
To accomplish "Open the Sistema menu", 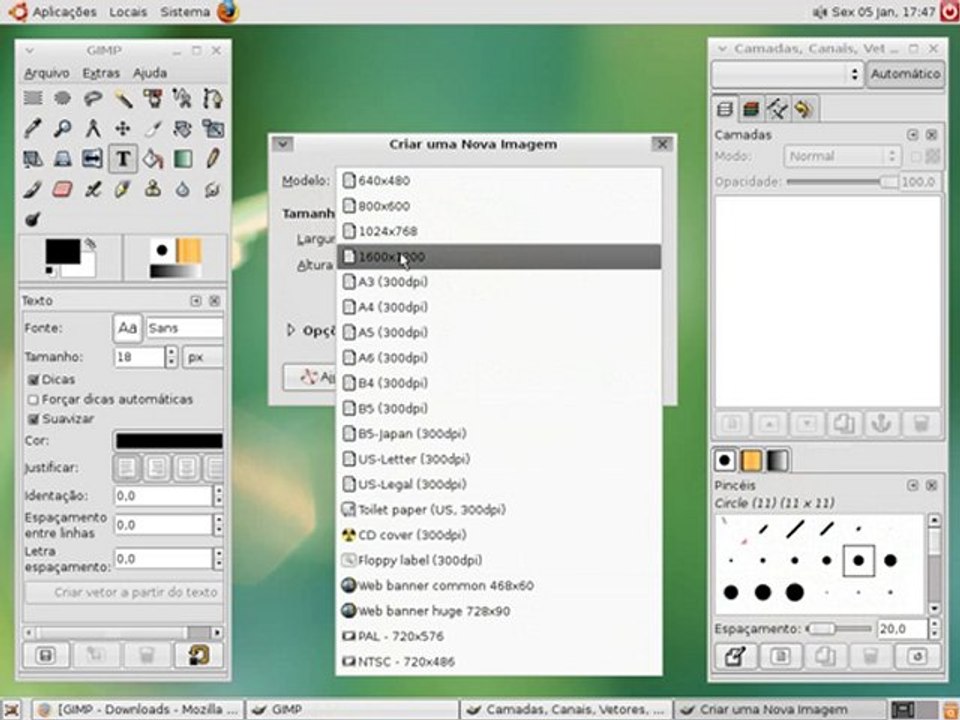I will coord(185,12).
